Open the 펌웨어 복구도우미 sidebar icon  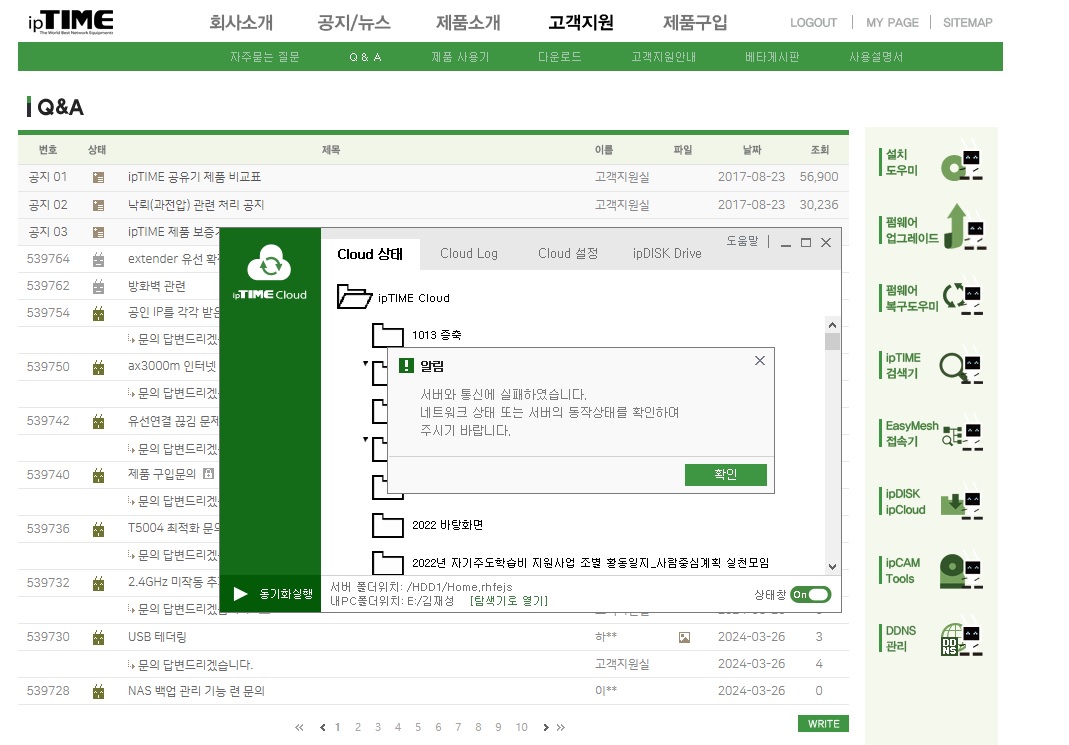pyautogui.click(x=962, y=298)
